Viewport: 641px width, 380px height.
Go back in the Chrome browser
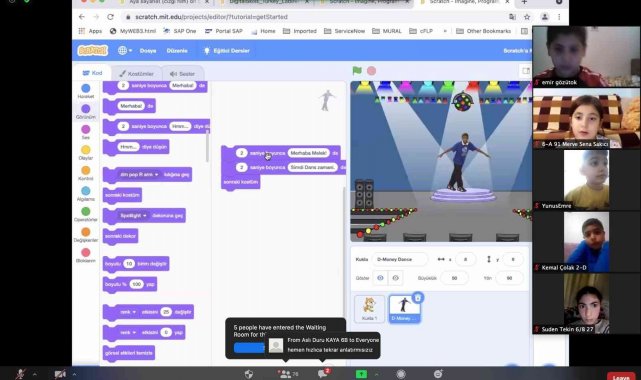click(x=82, y=17)
